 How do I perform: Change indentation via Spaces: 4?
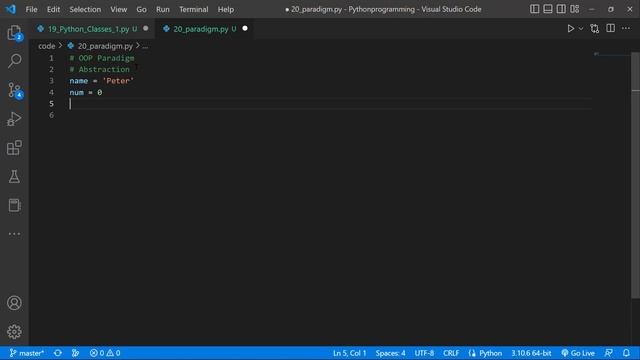(390, 353)
